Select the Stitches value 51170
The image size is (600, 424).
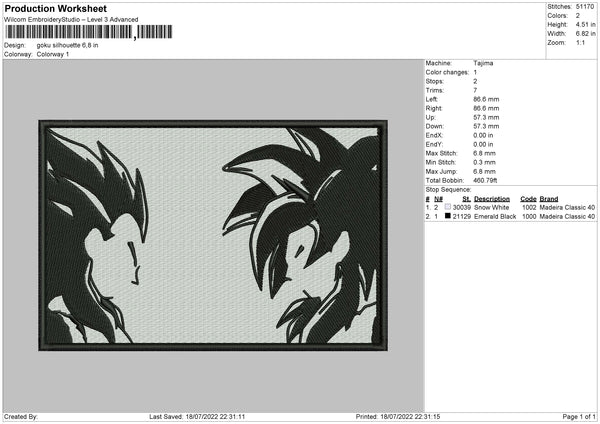pyautogui.click(x=585, y=7)
